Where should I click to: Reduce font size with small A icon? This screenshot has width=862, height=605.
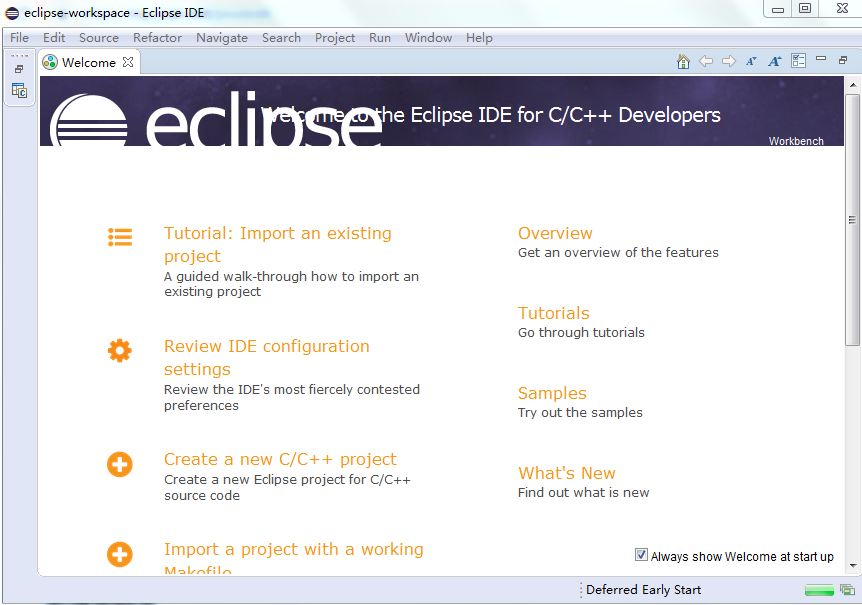point(752,61)
